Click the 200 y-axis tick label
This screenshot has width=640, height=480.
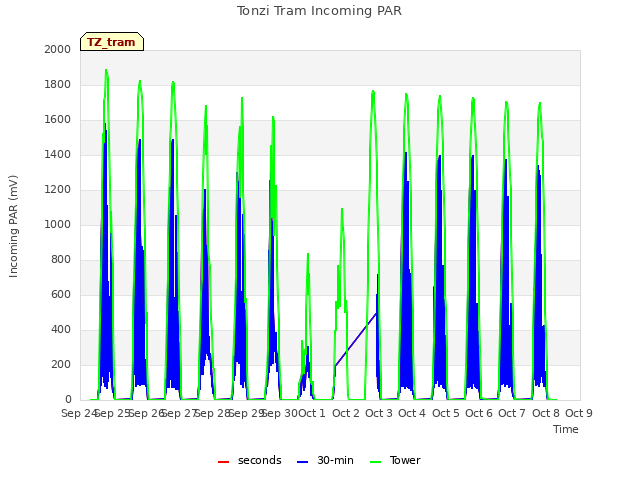point(61,365)
